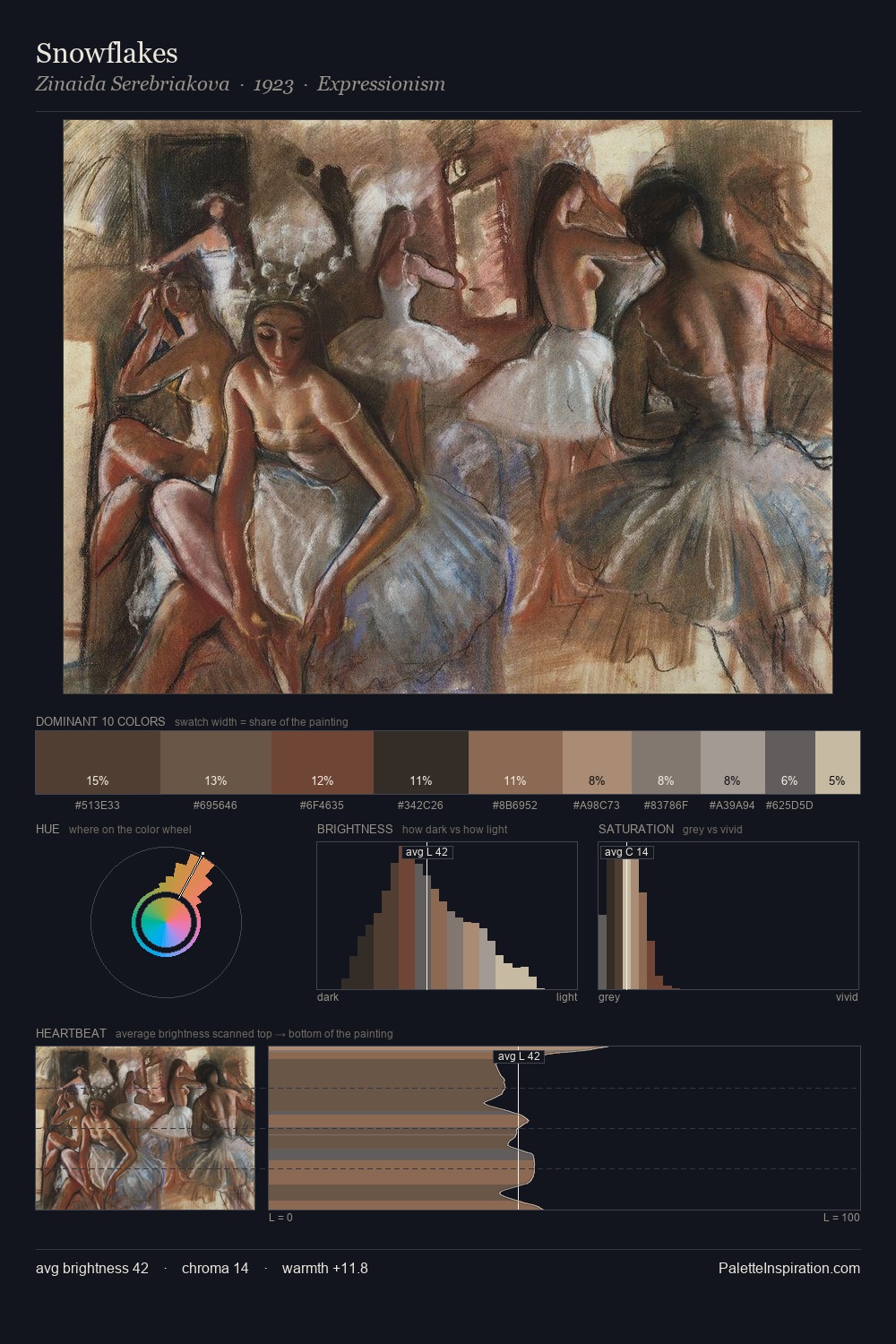This screenshot has height=1344, width=896.
Task: Select the #625D5D swatch at 6%
Action: coord(790,762)
